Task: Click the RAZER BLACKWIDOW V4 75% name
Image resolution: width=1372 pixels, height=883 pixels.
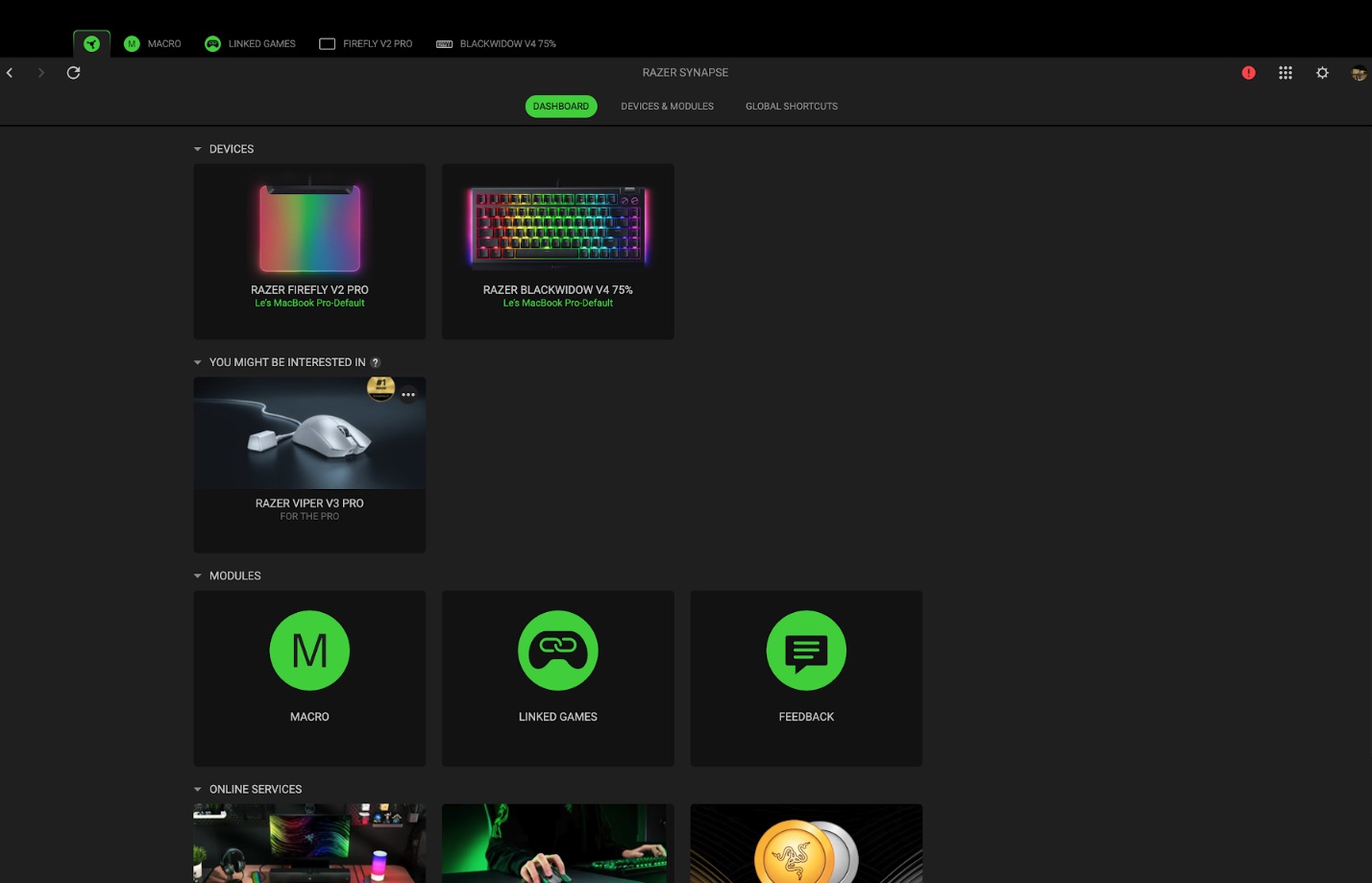Action: point(557,289)
